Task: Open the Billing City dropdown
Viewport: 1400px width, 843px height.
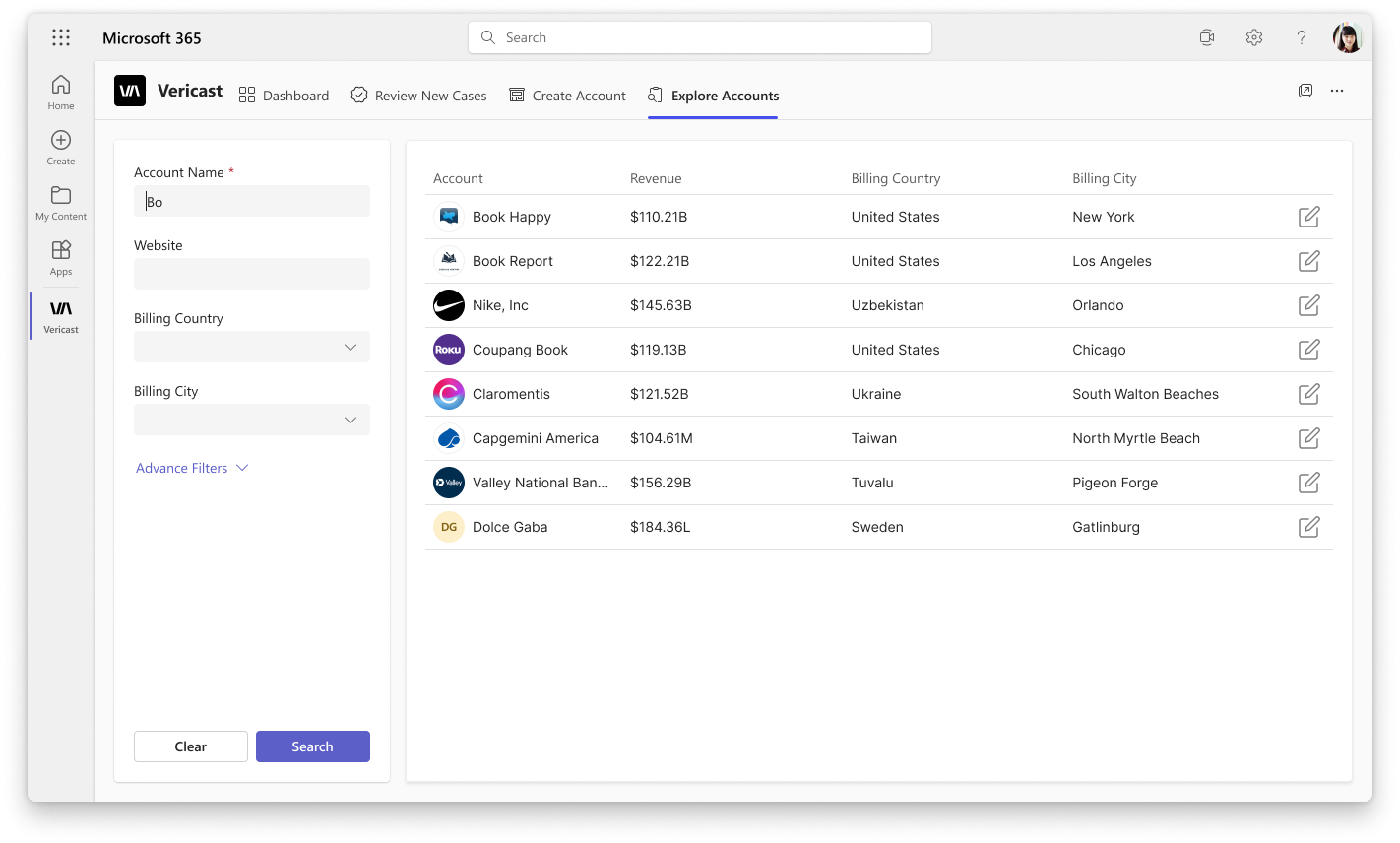Action: (x=252, y=420)
